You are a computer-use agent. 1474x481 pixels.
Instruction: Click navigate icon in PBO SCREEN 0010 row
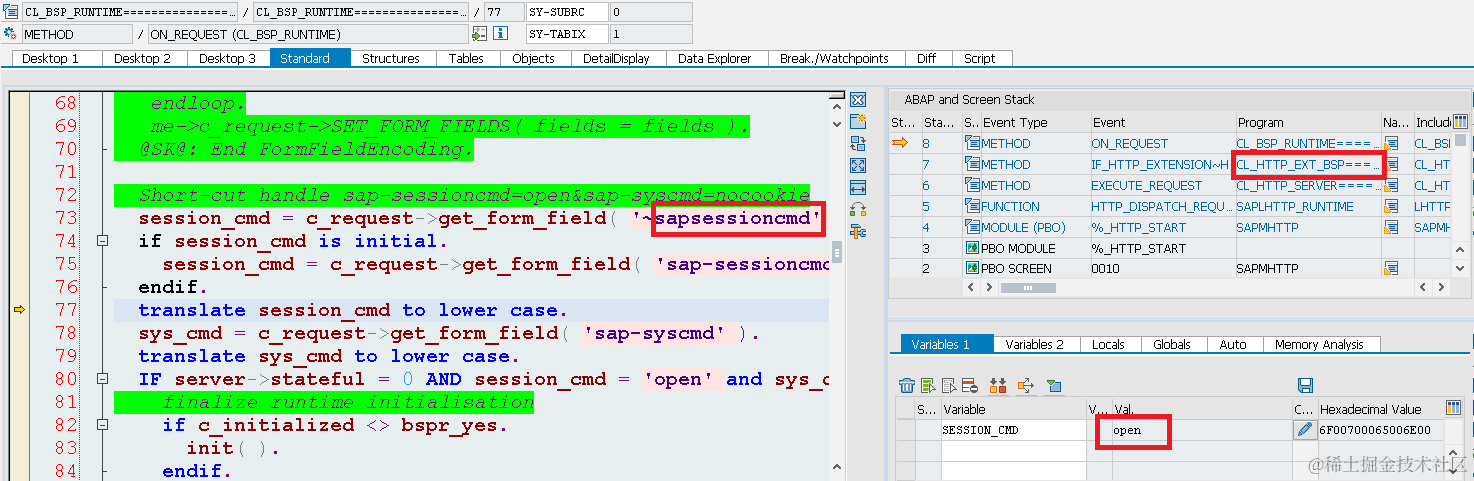[x=1391, y=268]
